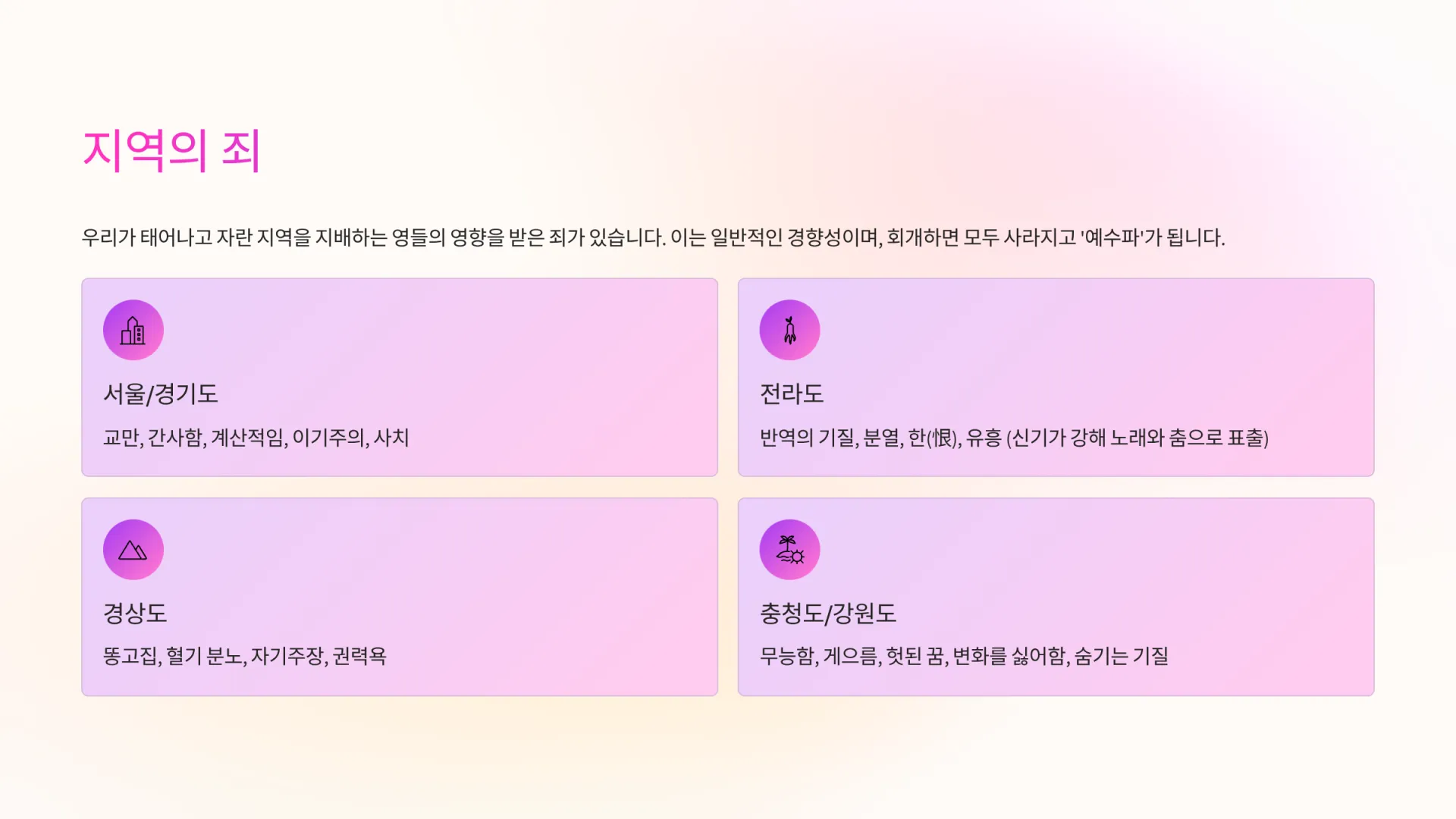
Task: Click the ginseng root icon
Action: (x=789, y=331)
